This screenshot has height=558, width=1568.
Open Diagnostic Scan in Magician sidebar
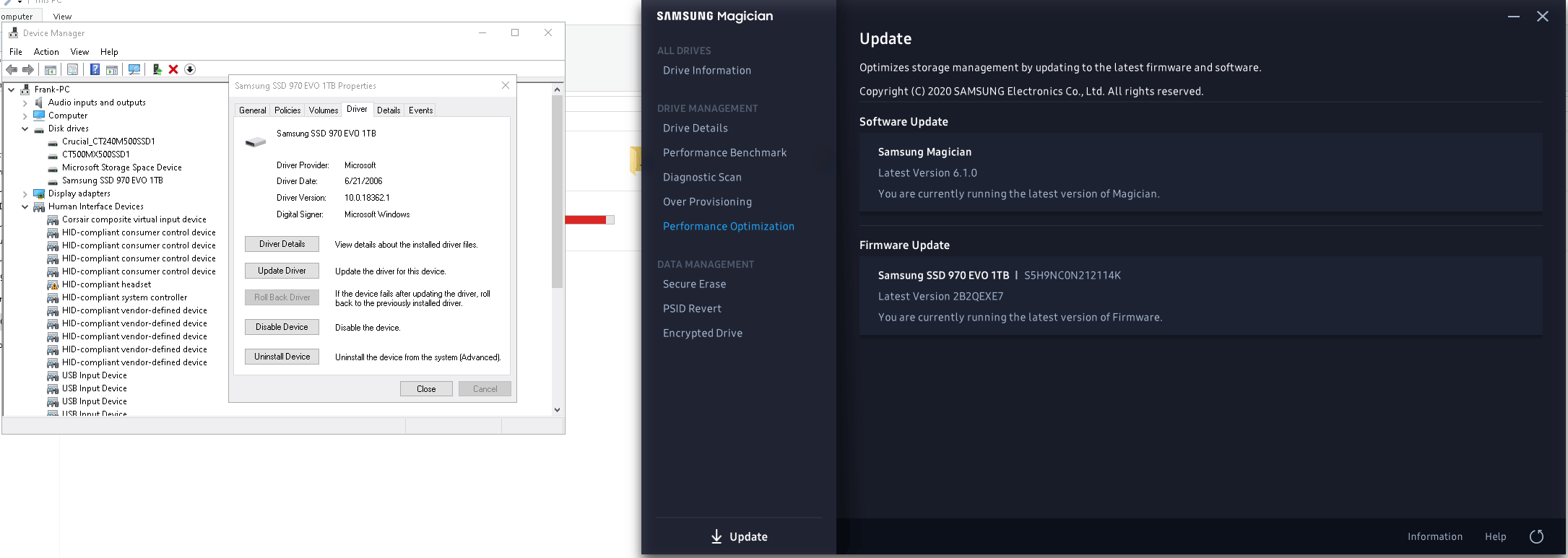click(x=702, y=177)
